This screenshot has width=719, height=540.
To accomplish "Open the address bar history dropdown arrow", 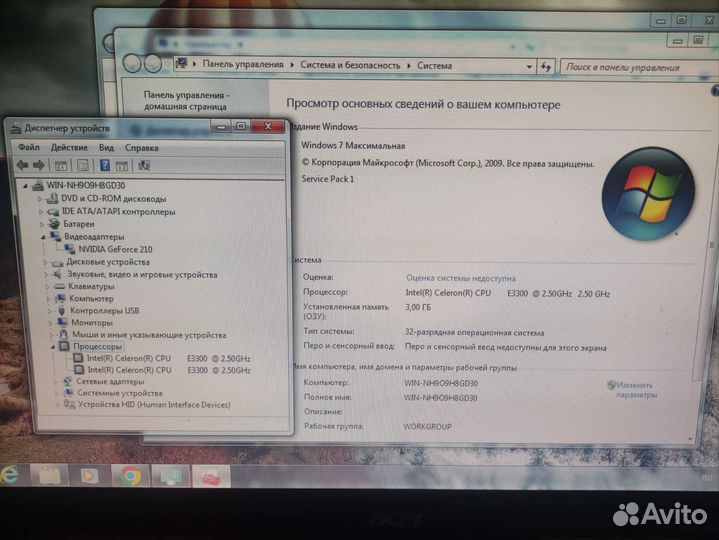I will pyautogui.click(x=529, y=67).
